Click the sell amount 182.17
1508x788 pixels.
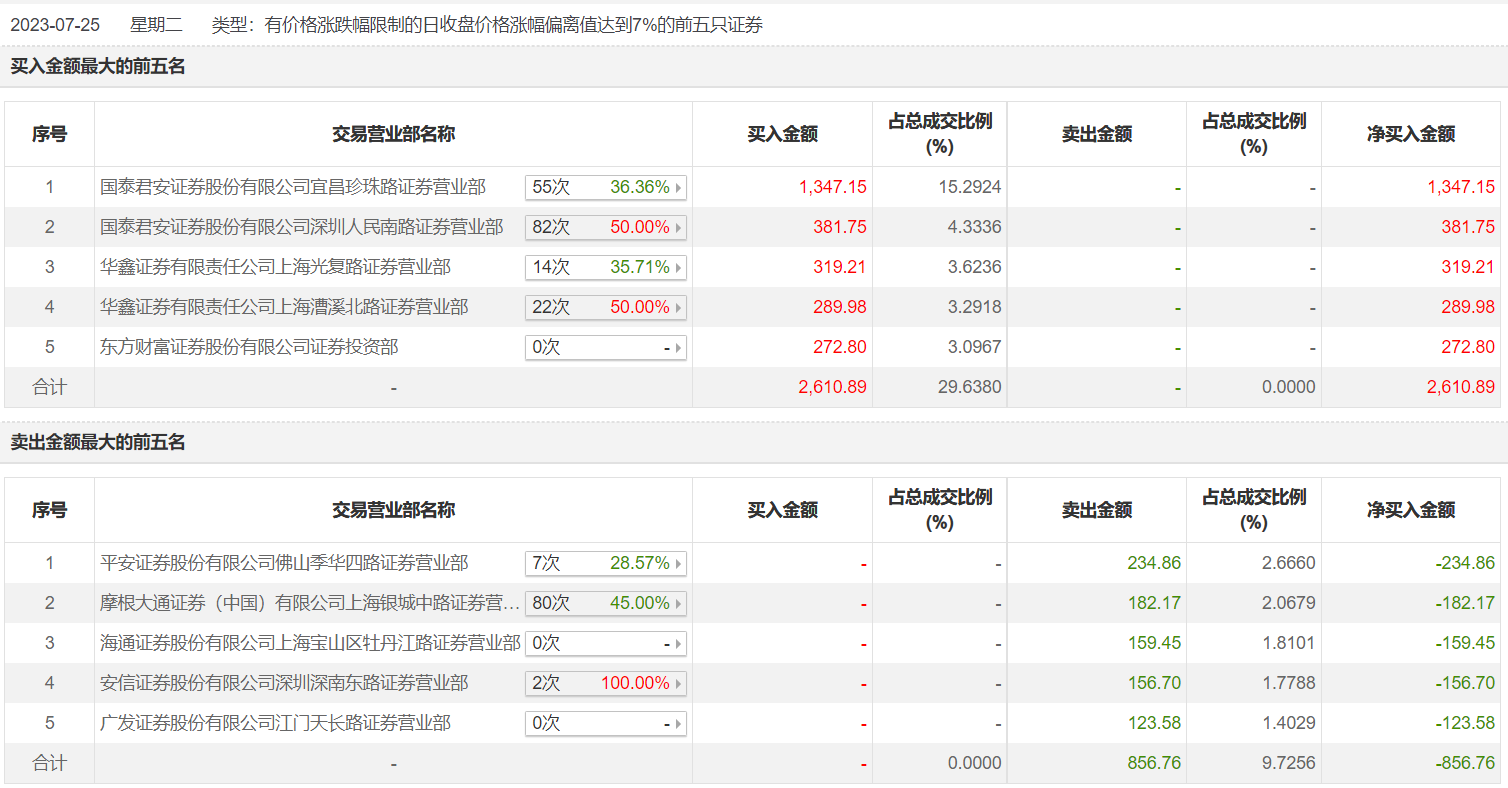(1154, 603)
